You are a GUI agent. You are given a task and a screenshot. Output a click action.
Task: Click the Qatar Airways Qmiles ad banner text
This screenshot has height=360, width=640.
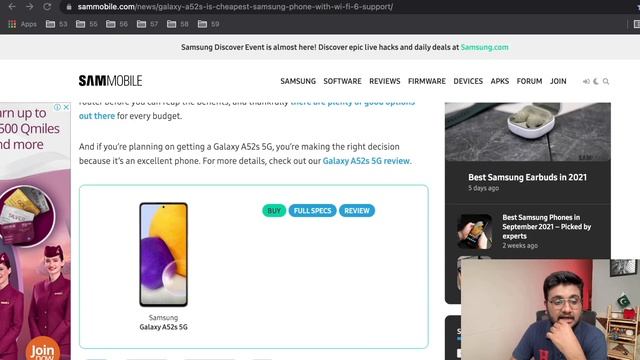(29, 129)
